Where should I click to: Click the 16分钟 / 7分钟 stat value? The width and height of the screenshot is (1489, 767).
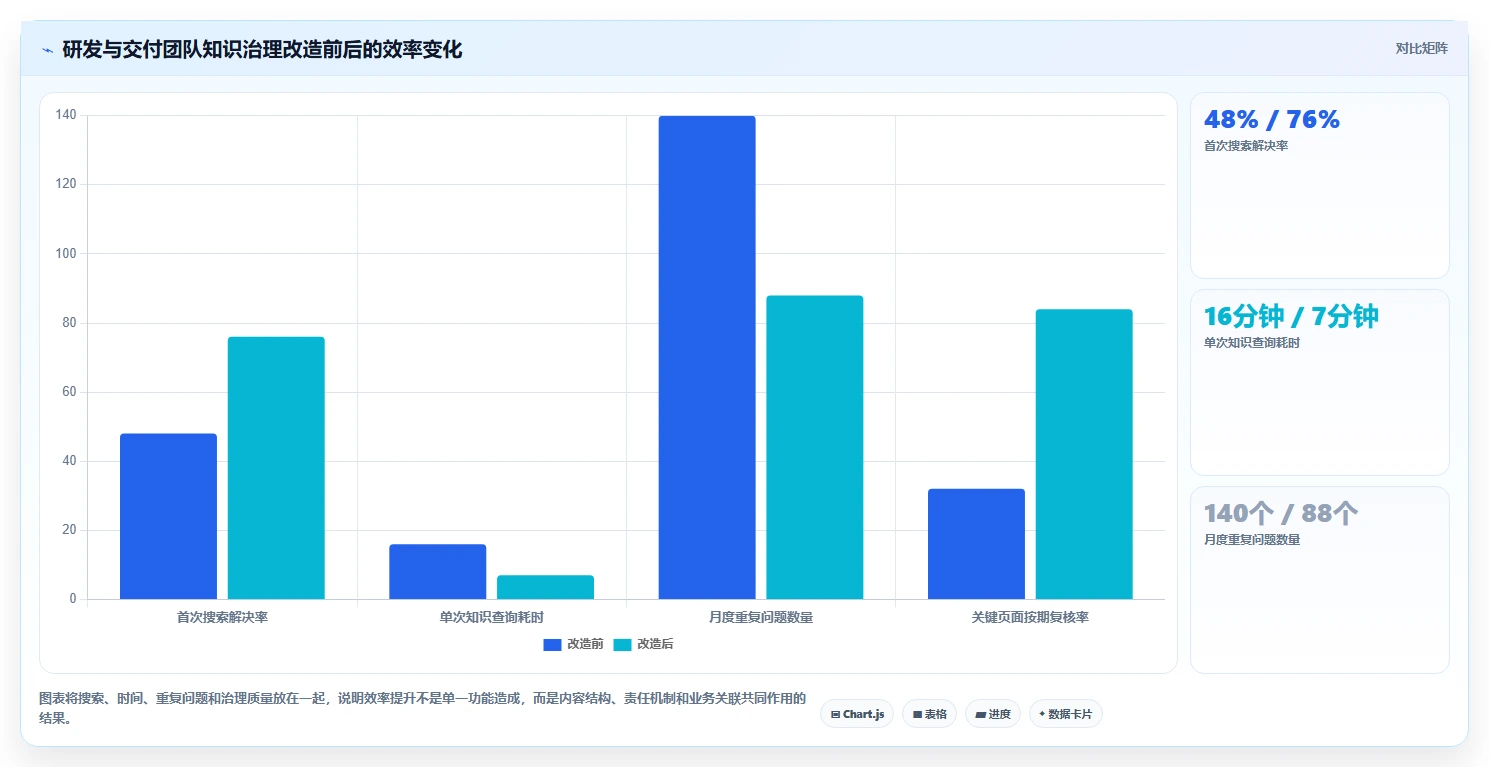pos(1291,316)
